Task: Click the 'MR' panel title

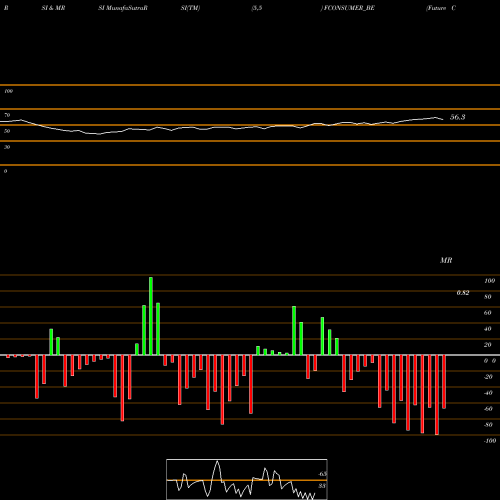Action: point(446,260)
